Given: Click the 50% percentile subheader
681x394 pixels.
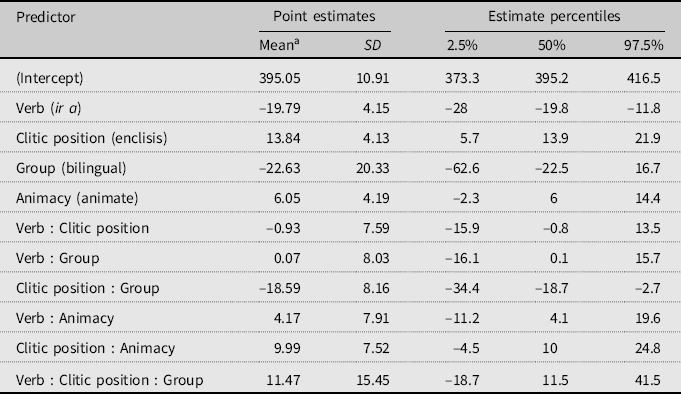Looking at the screenshot, I should [x=552, y=45].
